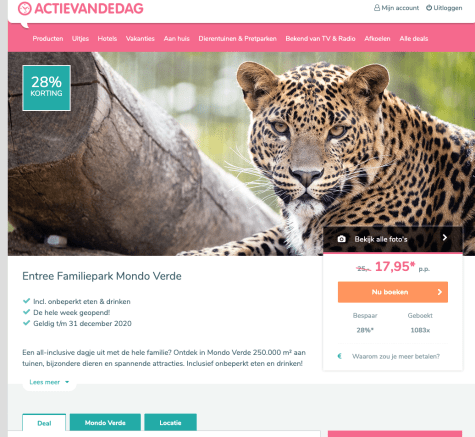Open the Bekend van TV & Radio menu
The height and width of the screenshot is (437, 475).
point(320,39)
